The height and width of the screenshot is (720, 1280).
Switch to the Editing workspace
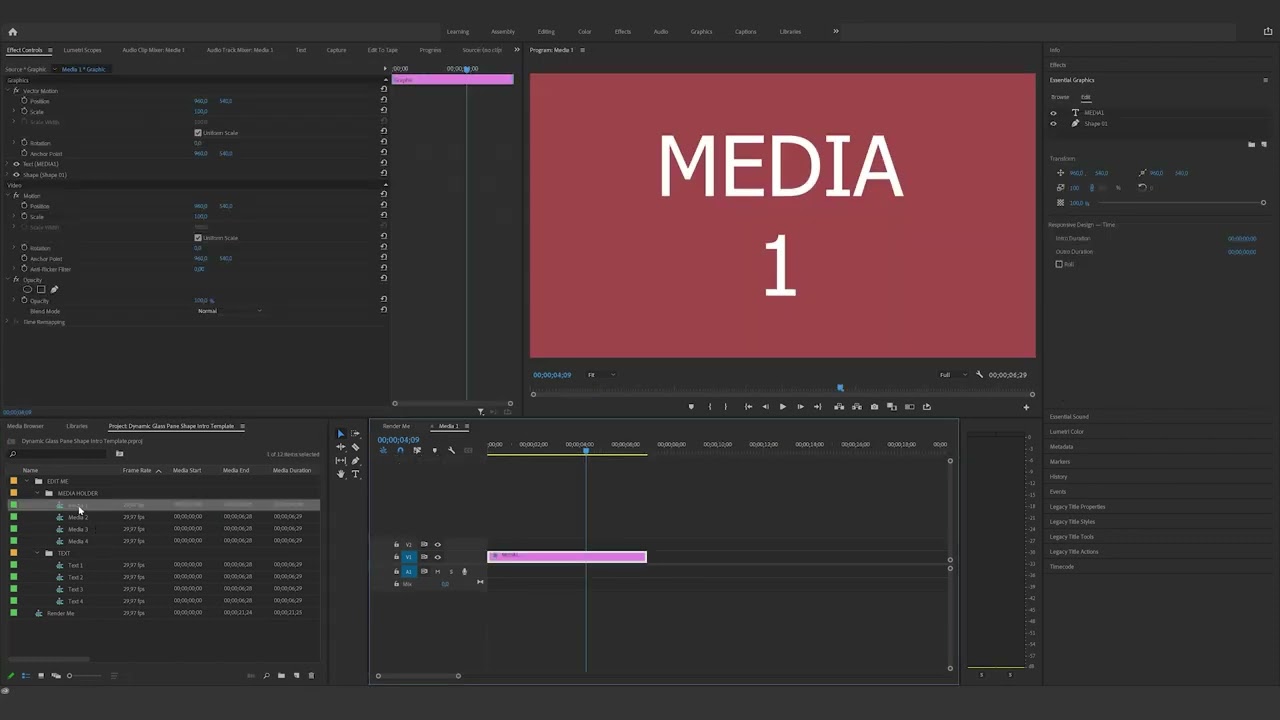[x=546, y=32]
